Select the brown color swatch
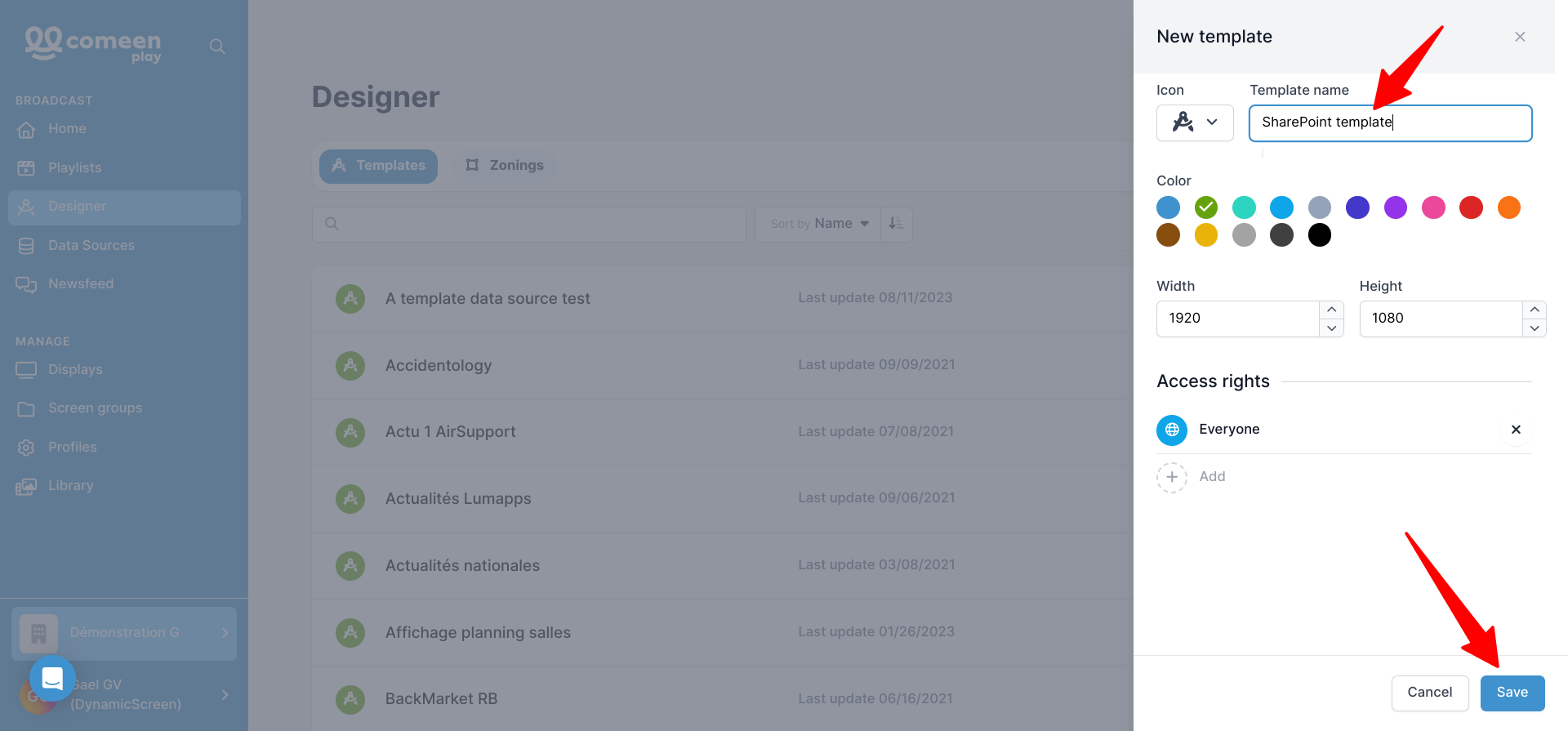 (1169, 235)
